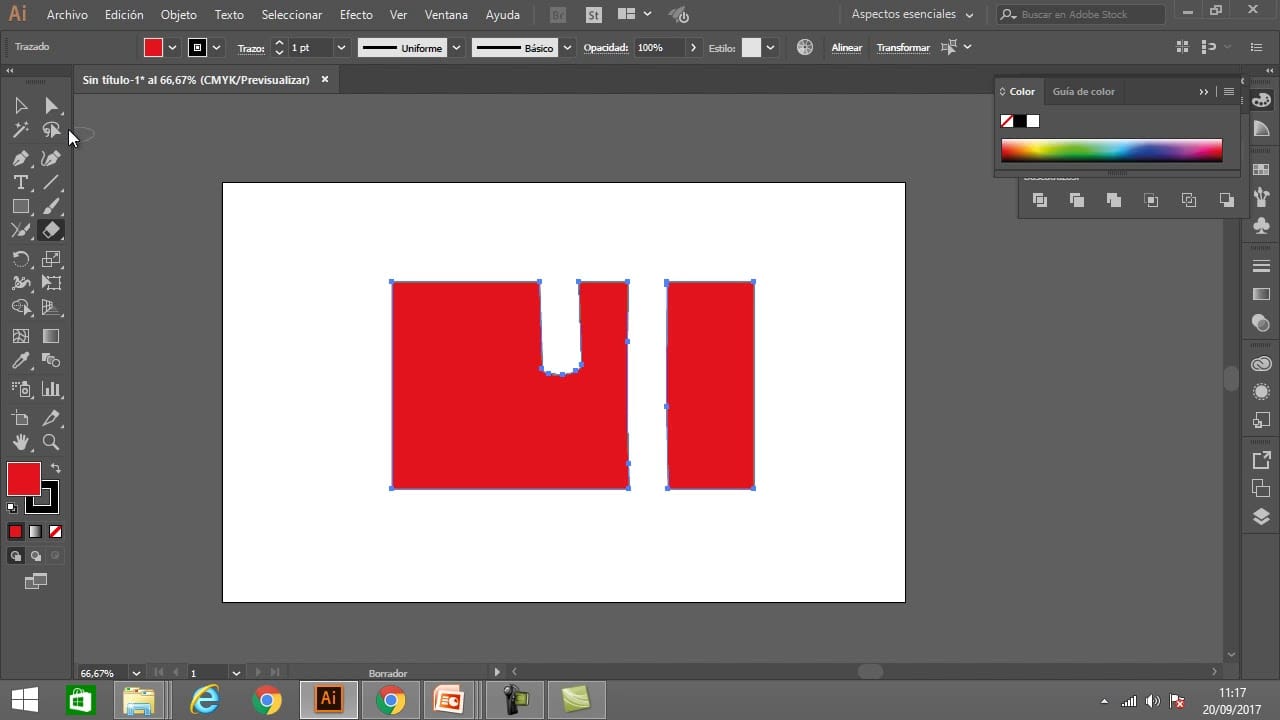The image size is (1280, 720).
Task: Set paint mode to None
Action: 55,532
